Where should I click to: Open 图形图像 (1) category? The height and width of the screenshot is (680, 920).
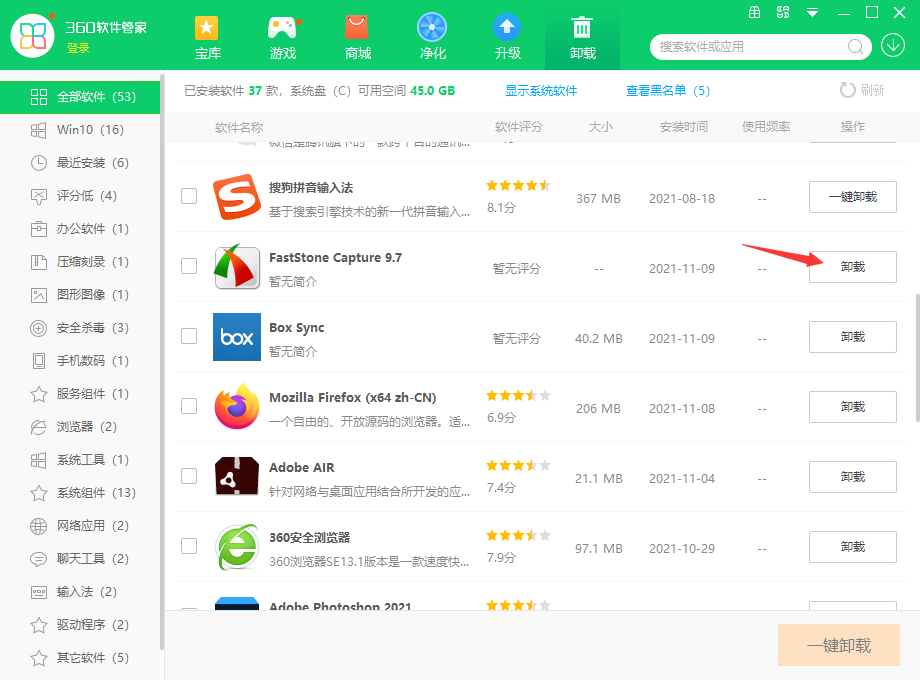(80, 295)
